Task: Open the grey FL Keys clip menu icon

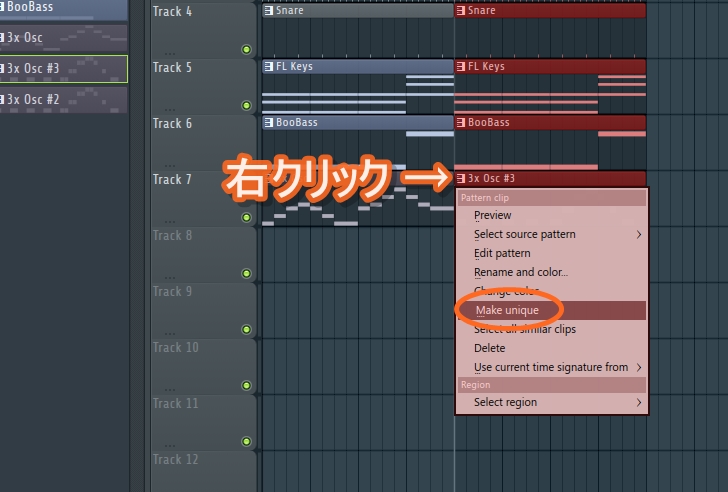Action: (x=268, y=67)
